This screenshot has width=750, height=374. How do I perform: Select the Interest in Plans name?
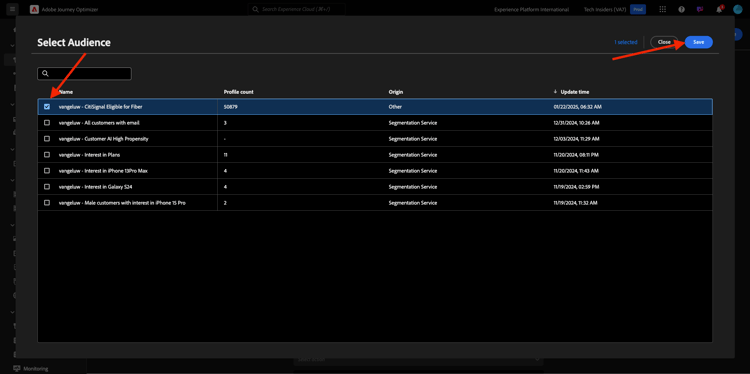(x=88, y=155)
